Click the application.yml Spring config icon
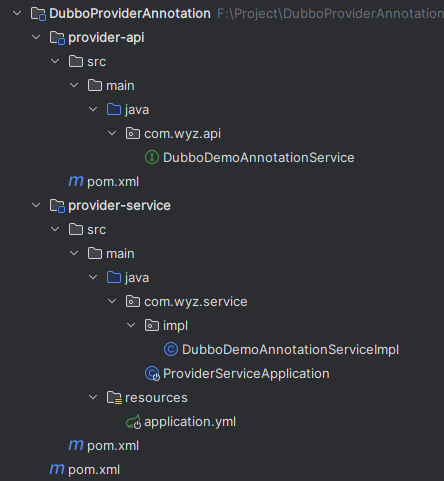444x481 pixels. pyautogui.click(x=133, y=422)
